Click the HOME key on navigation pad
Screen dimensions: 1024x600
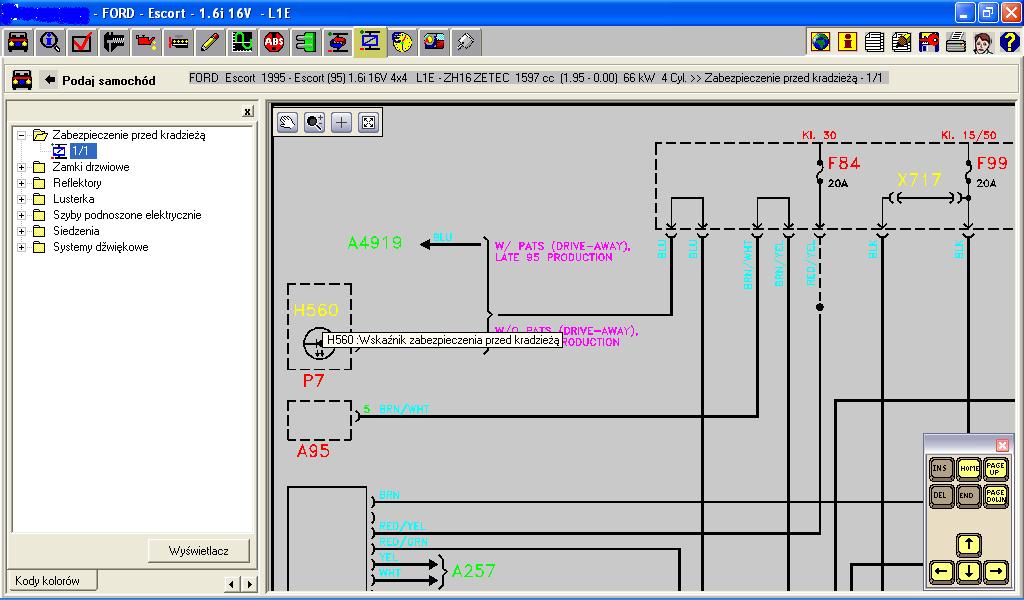click(968, 469)
